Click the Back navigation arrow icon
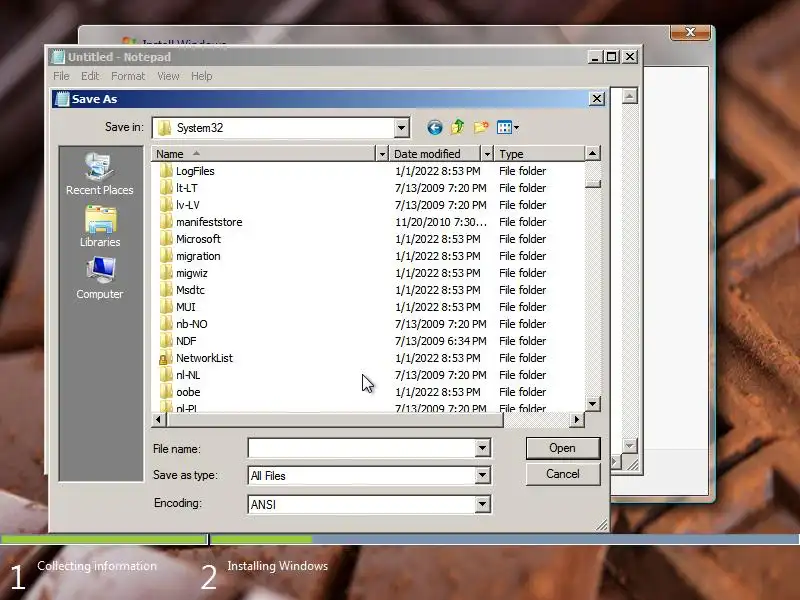This screenshot has width=800, height=600. tap(435, 128)
